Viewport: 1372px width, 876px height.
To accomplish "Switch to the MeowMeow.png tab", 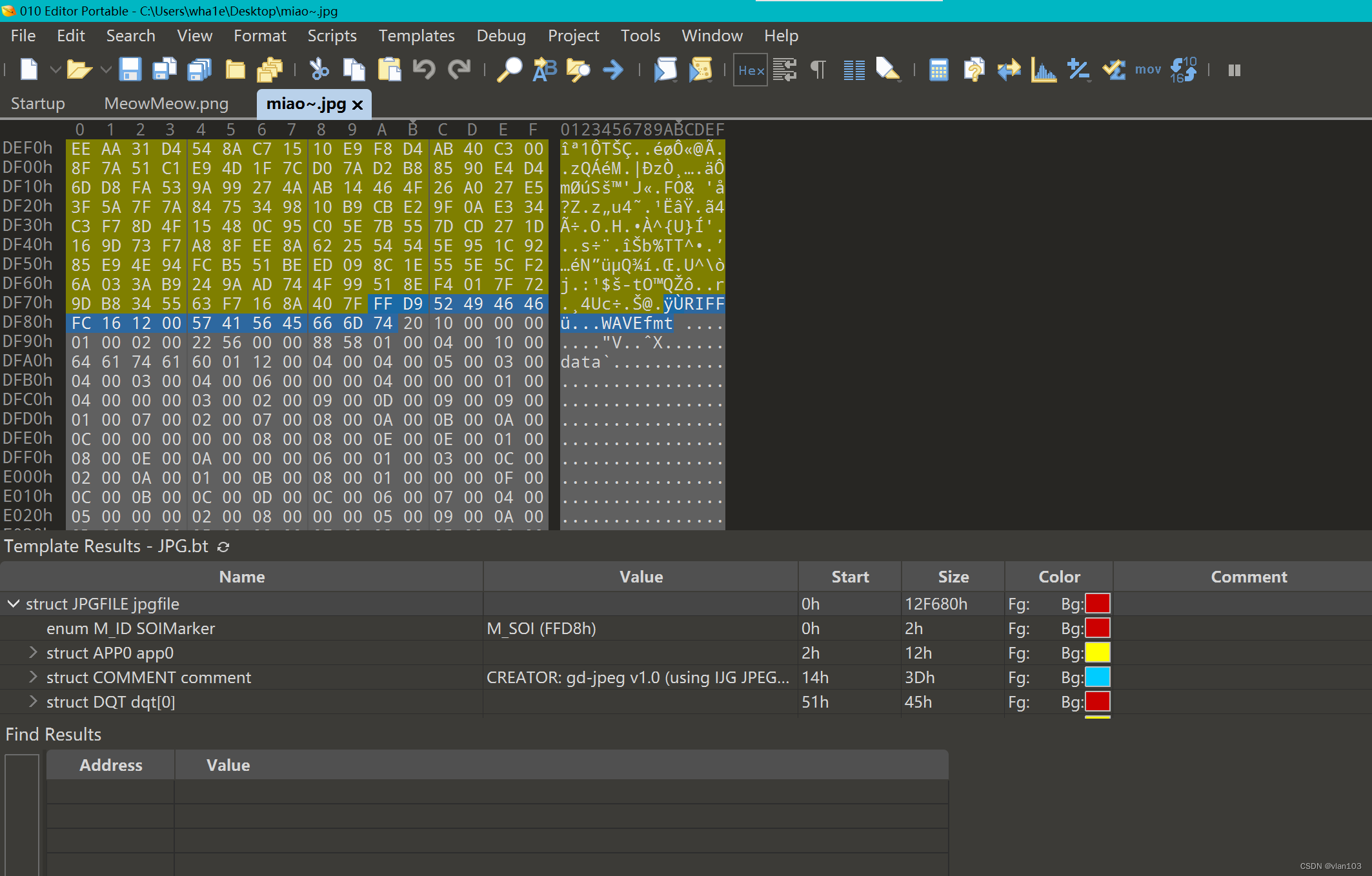I will [166, 103].
